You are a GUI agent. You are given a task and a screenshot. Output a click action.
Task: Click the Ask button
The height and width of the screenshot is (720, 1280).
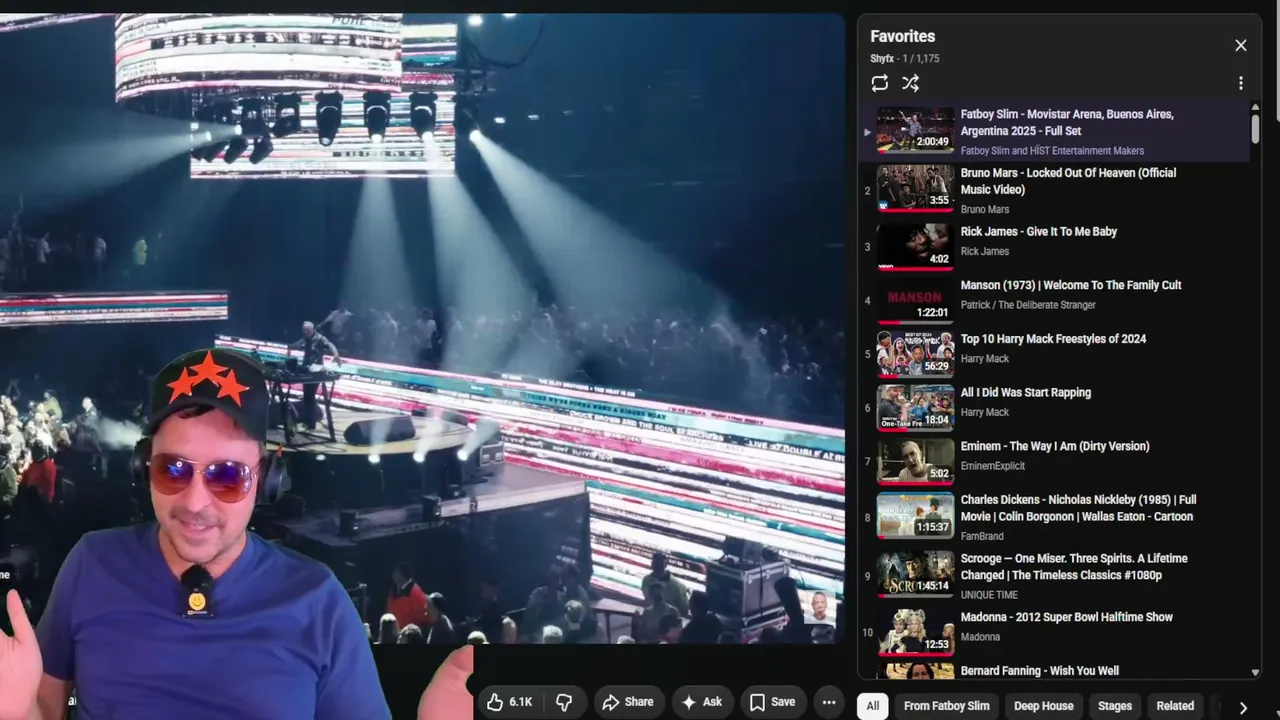click(x=702, y=702)
